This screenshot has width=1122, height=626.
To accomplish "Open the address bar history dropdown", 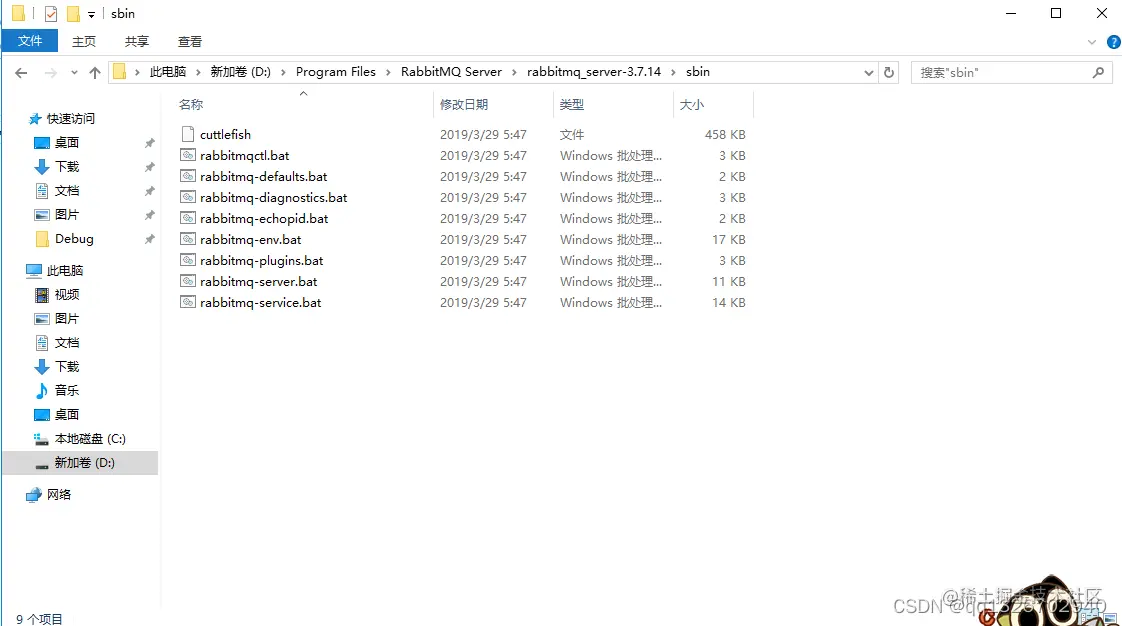I will tap(868, 72).
